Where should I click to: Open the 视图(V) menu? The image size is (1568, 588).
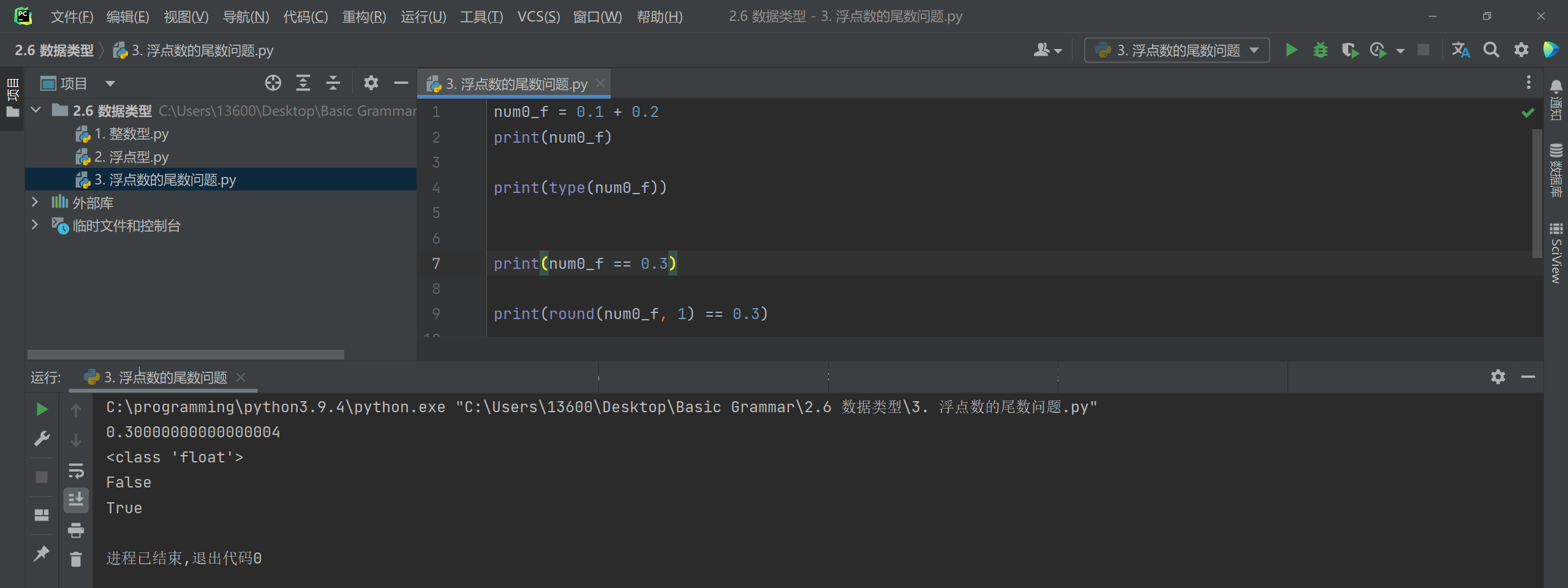[x=186, y=17]
